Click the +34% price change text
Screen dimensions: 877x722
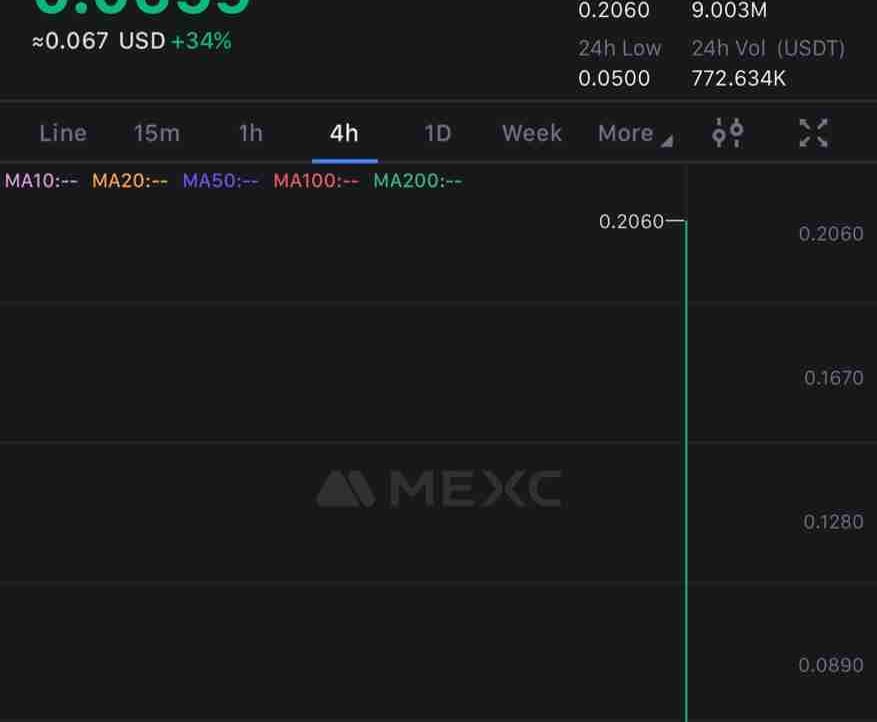coord(201,41)
